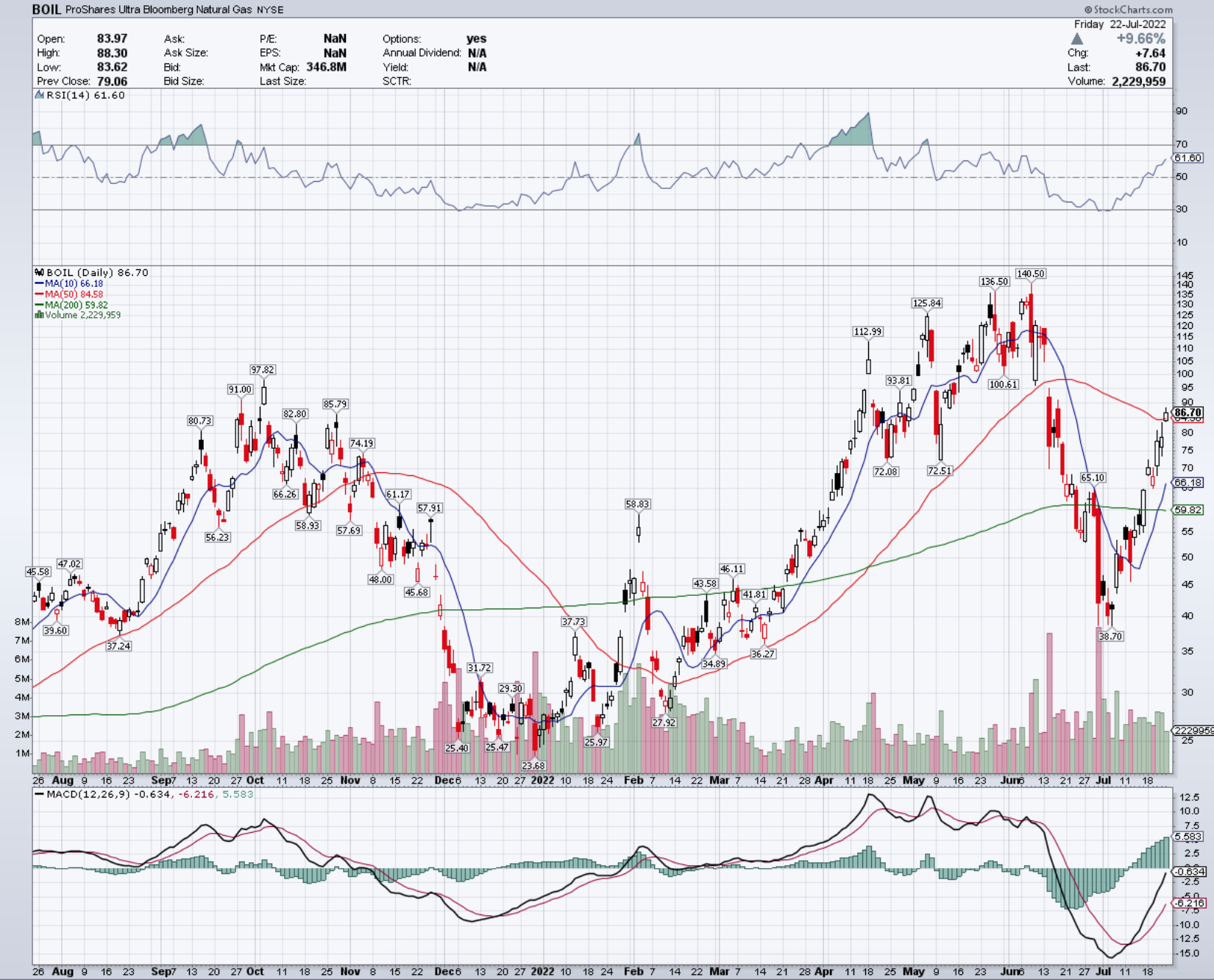Click the 91.00 price label
This screenshot has width=1214, height=980.
click(x=240, y=389)
